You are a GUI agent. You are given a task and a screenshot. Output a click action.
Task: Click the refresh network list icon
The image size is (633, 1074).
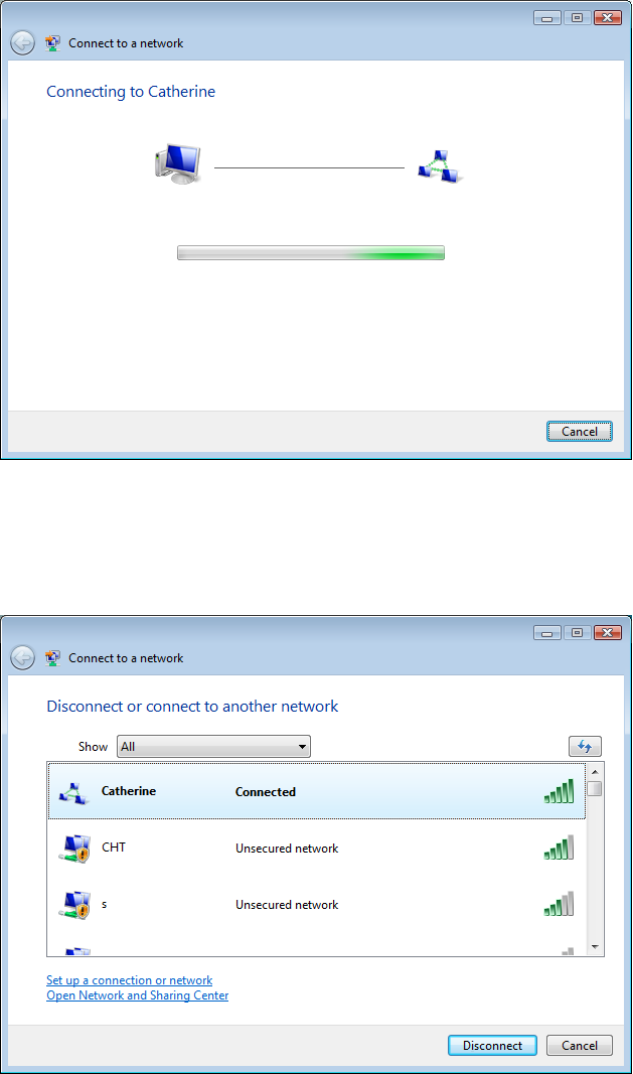click(584, 746)
